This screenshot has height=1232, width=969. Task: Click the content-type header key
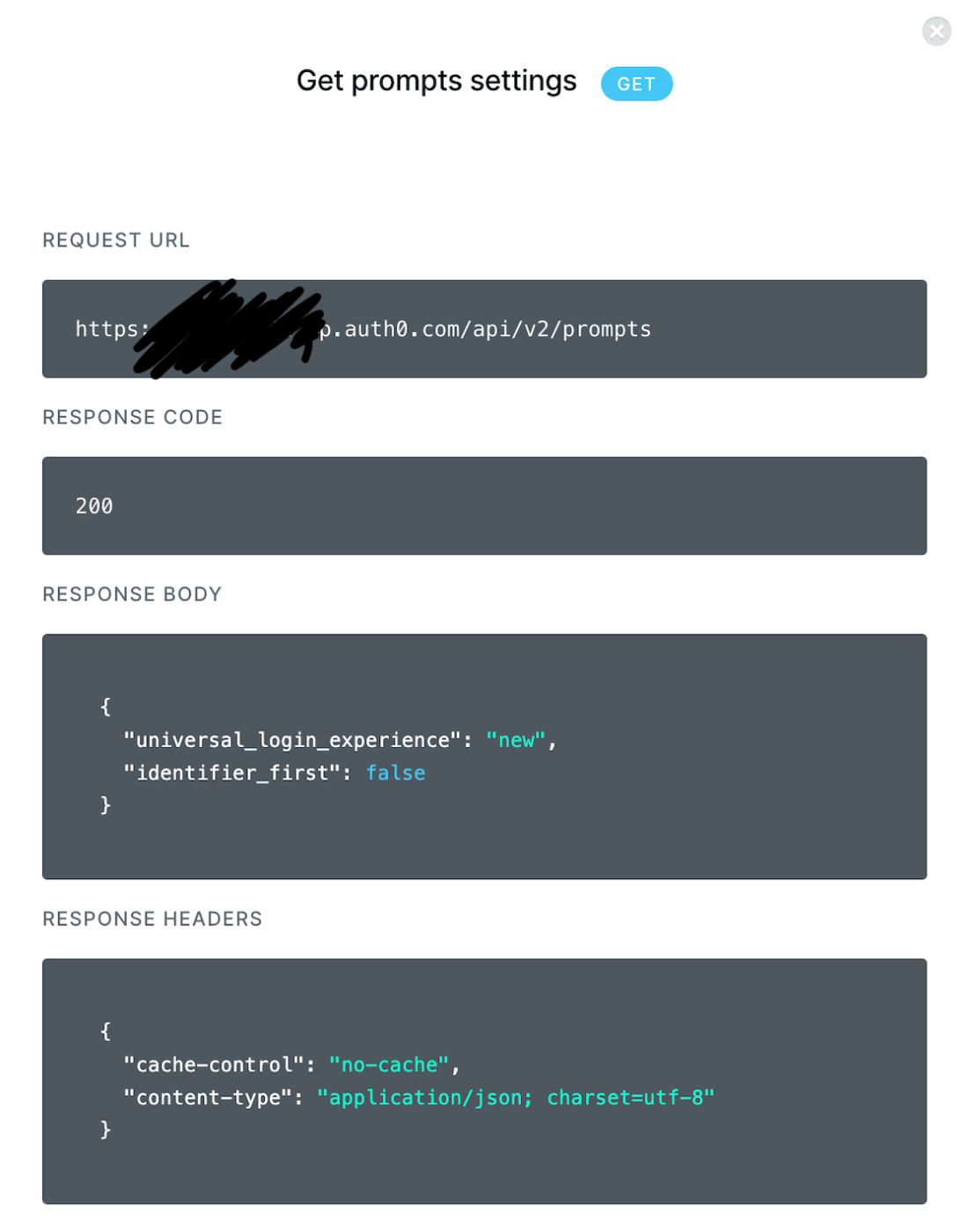pos(208,1097)
